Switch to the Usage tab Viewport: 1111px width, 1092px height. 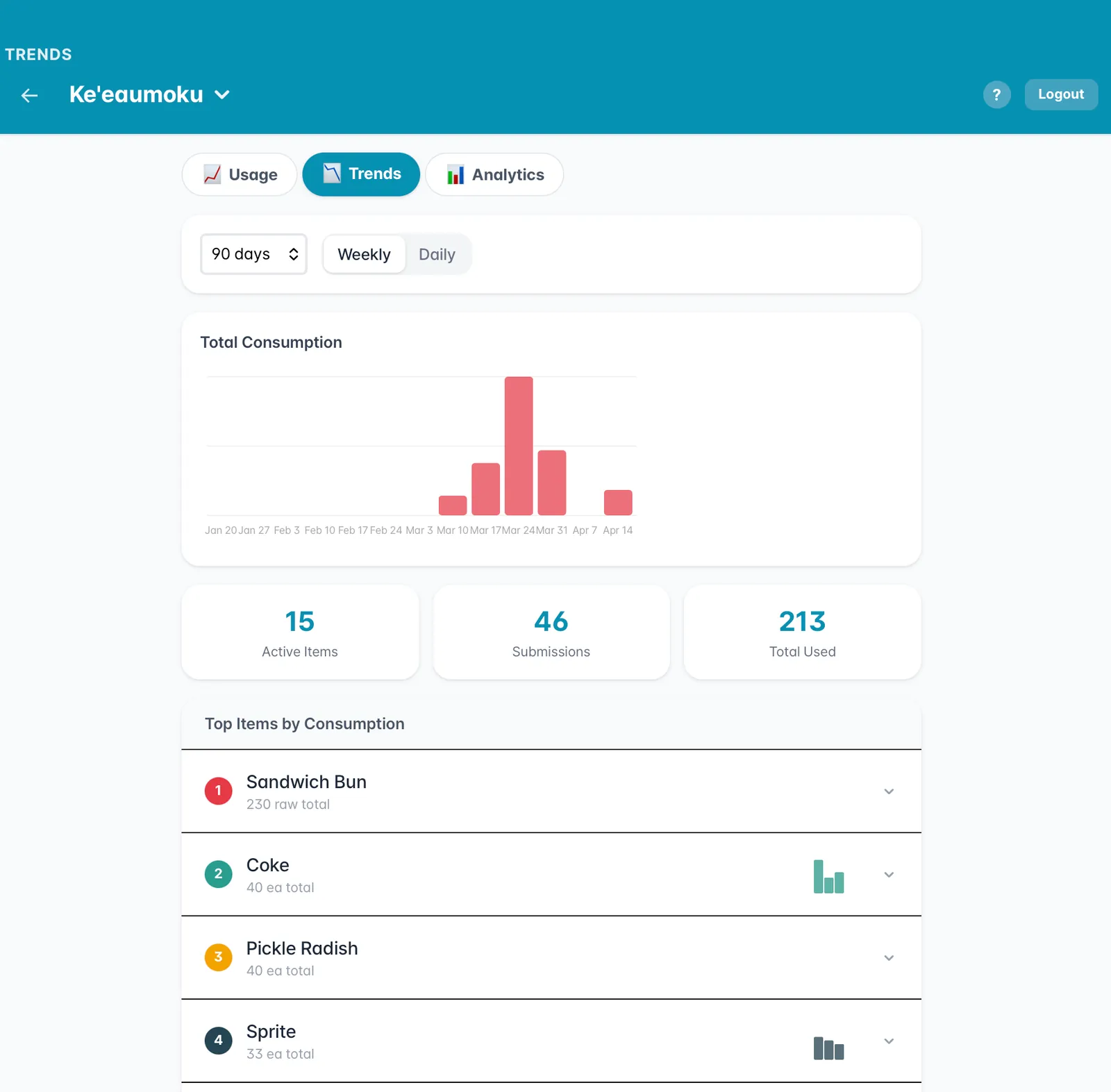240,174
